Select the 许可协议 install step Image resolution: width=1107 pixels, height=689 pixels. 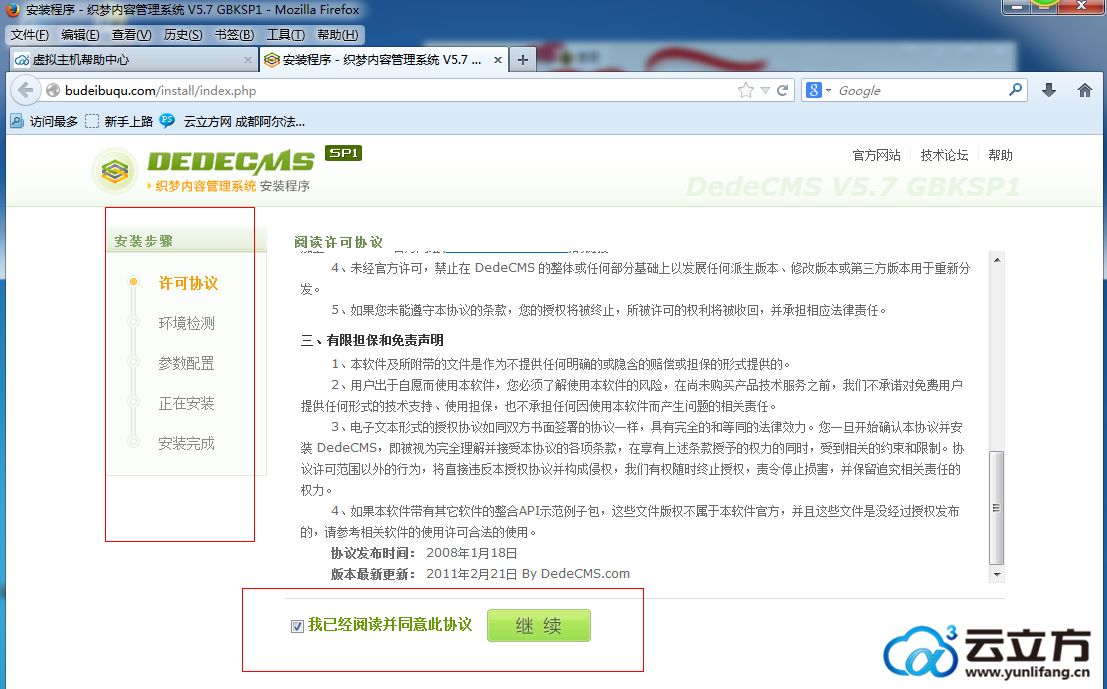click(188, 284)
